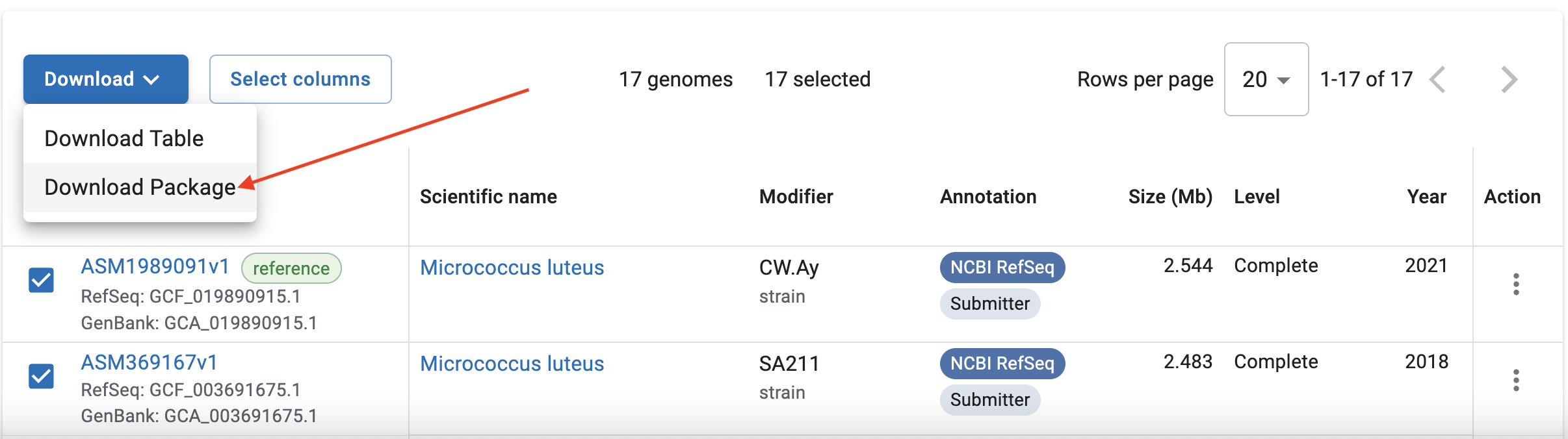This screenshot has width=1568, height=439.
Task: Open actions menu for ASM1989091v1 row
Action: tap(1516, 284)
